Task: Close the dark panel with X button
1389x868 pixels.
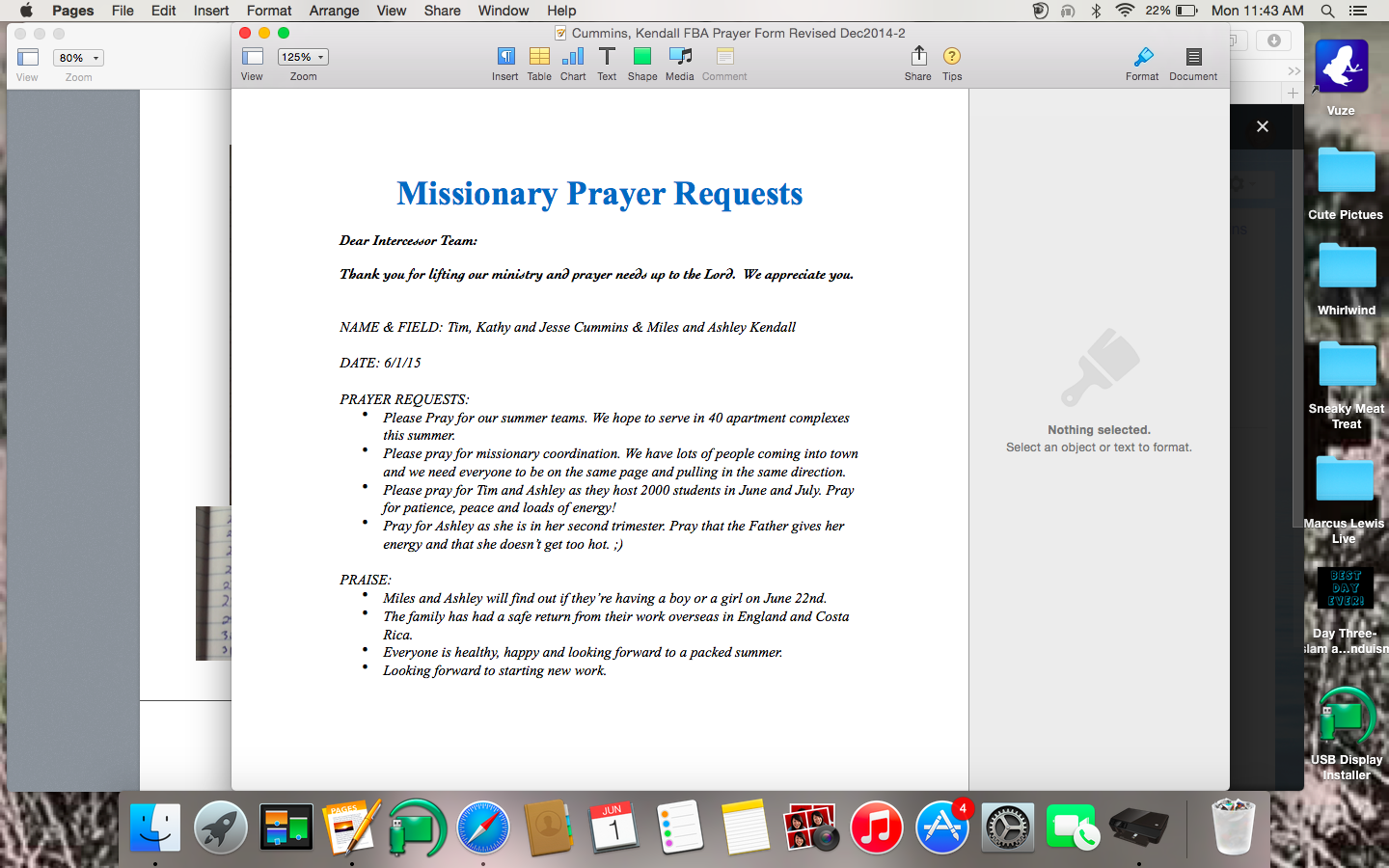Action: point(1263,126)
